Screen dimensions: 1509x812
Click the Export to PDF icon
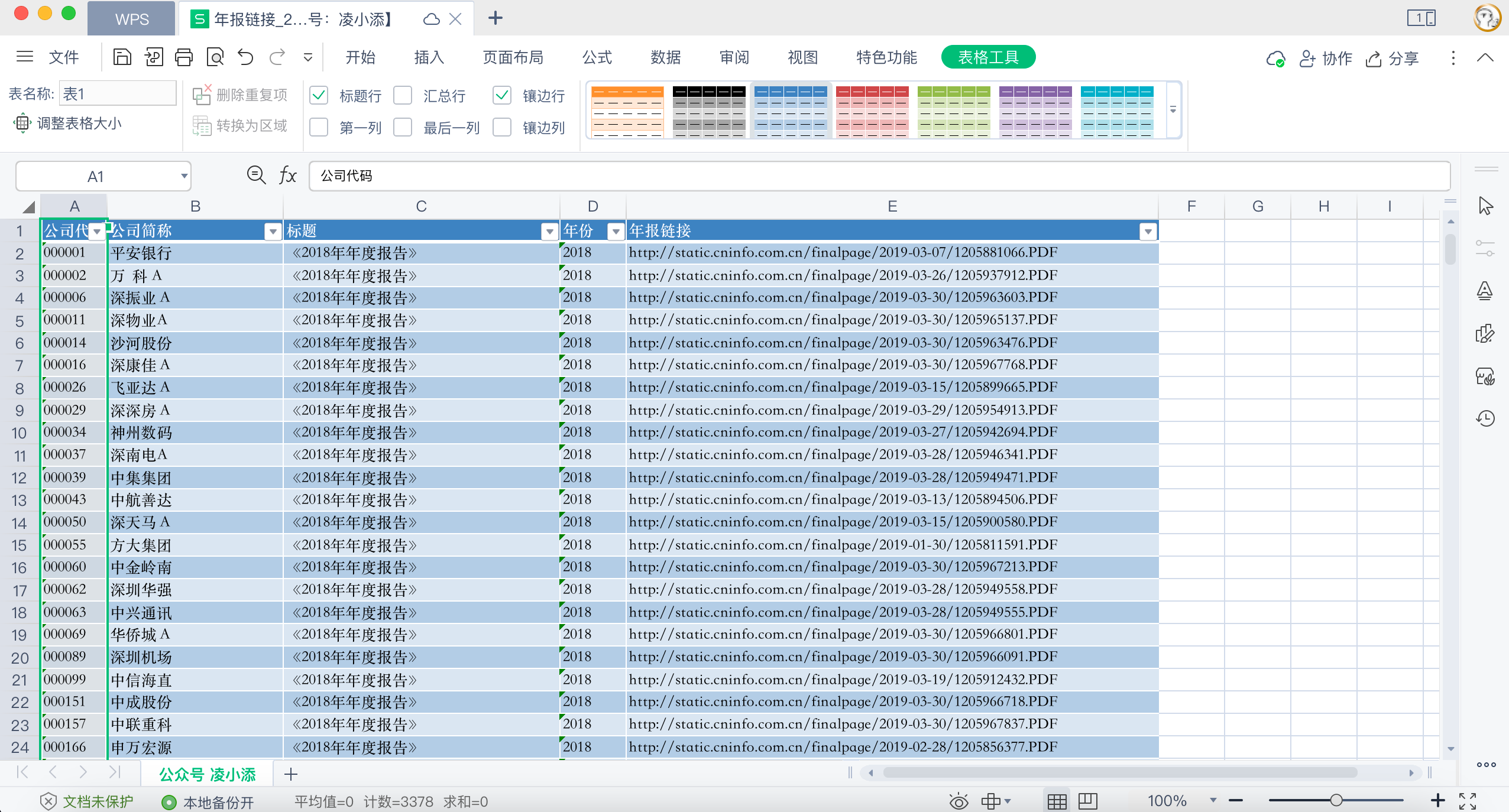click(x=153, y=57)
